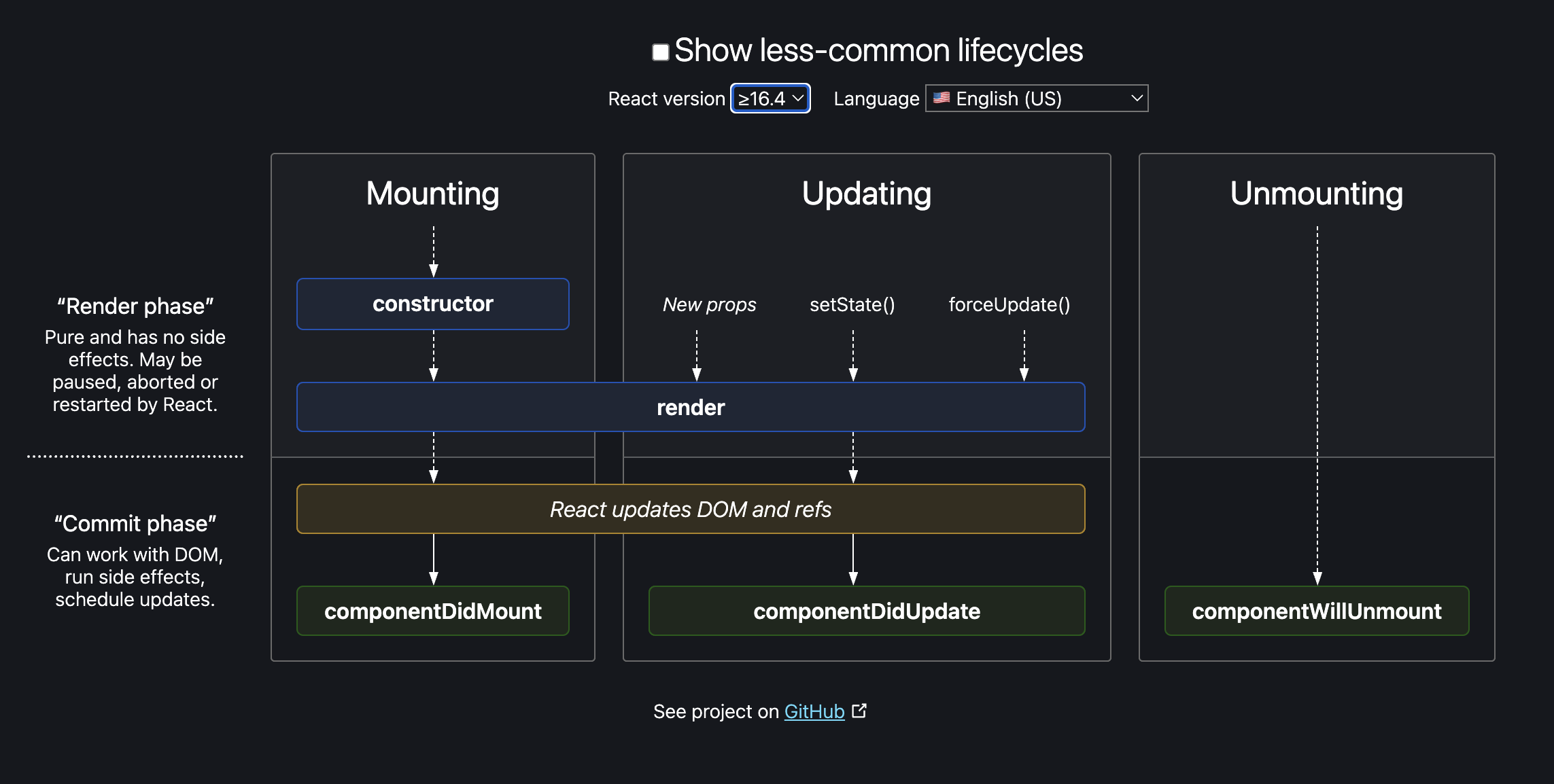Click the render lifecycle box
This screenshot has height=784, width=1554.
click(690, 407)
